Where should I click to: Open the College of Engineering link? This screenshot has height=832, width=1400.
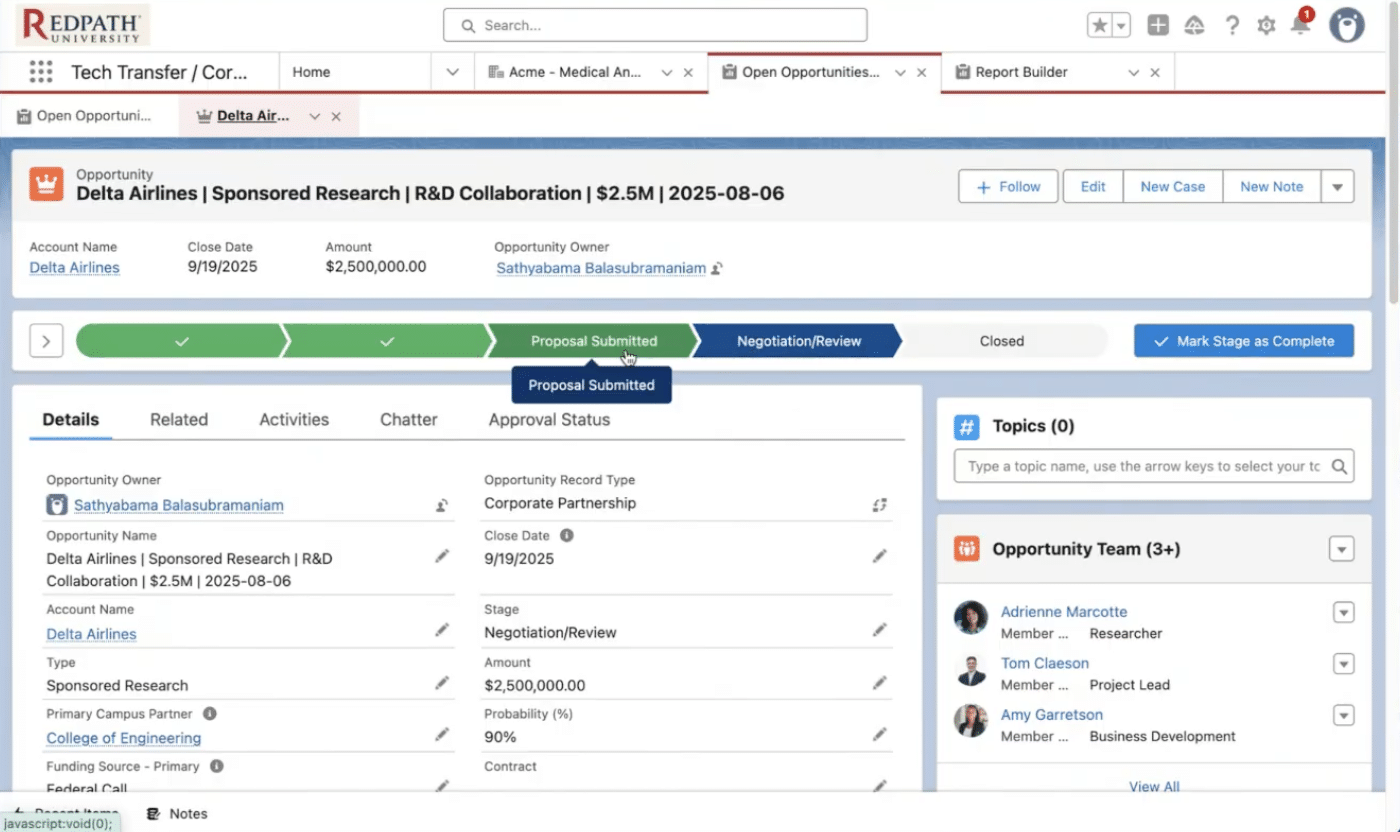(124, 738)
